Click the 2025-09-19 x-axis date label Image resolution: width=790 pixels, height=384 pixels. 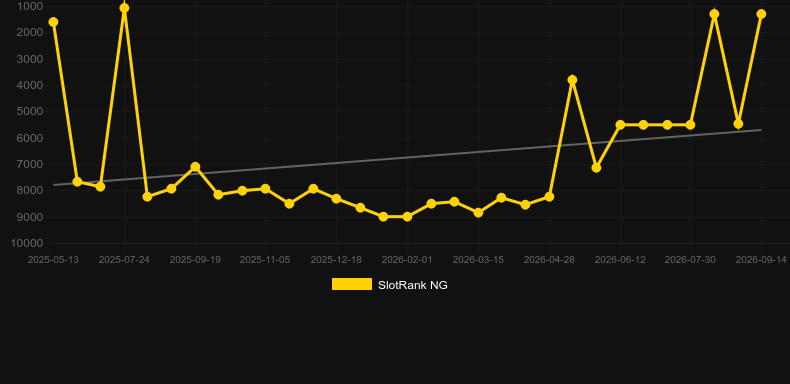point(195,260)
